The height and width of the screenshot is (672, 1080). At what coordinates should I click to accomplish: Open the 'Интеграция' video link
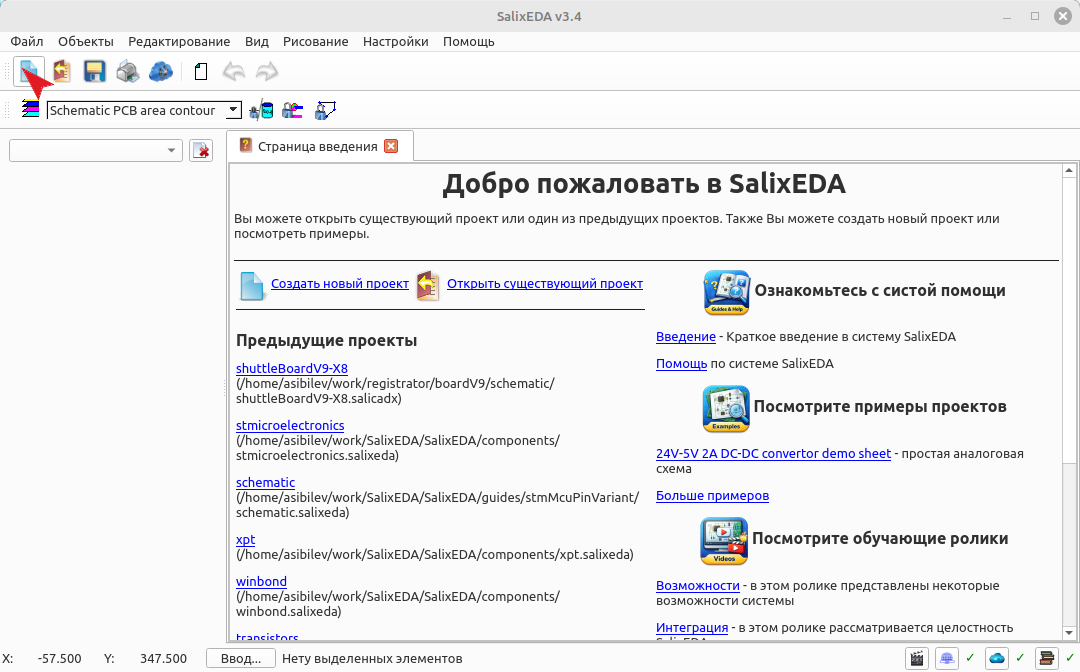tap(692, 627)
